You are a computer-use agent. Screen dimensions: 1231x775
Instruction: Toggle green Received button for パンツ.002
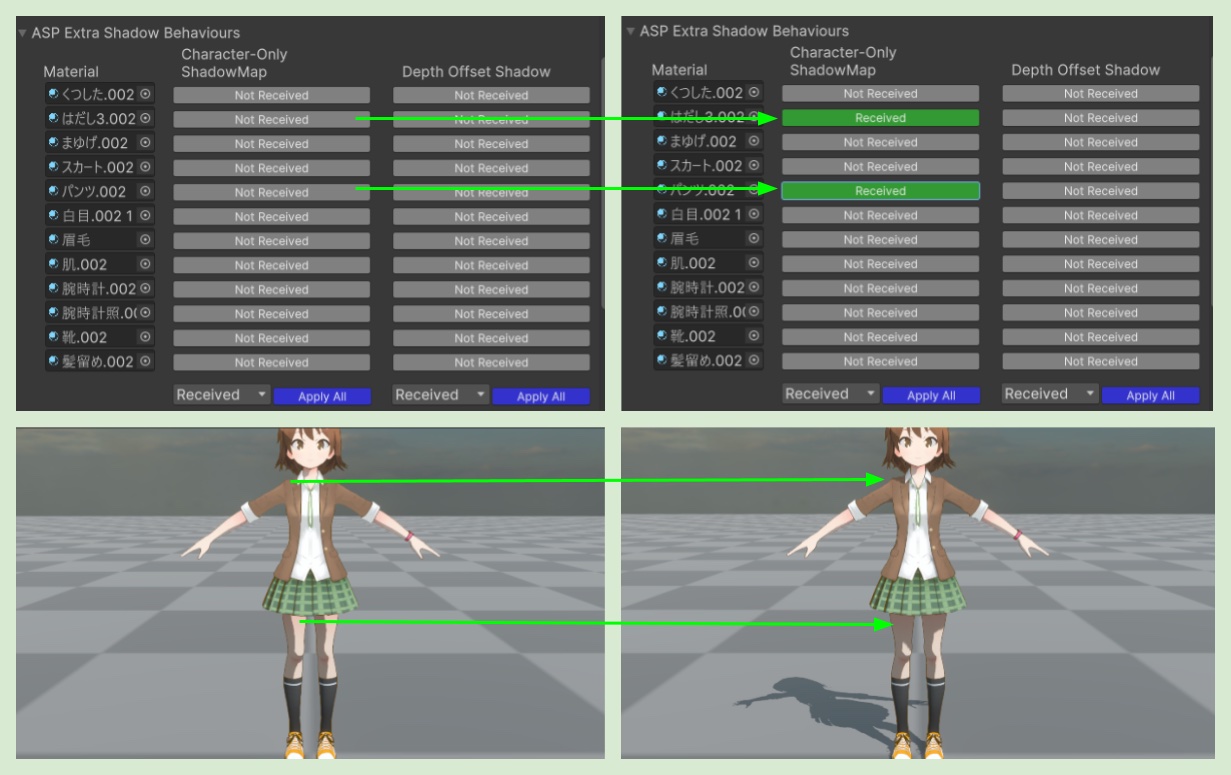pos(880,191)
